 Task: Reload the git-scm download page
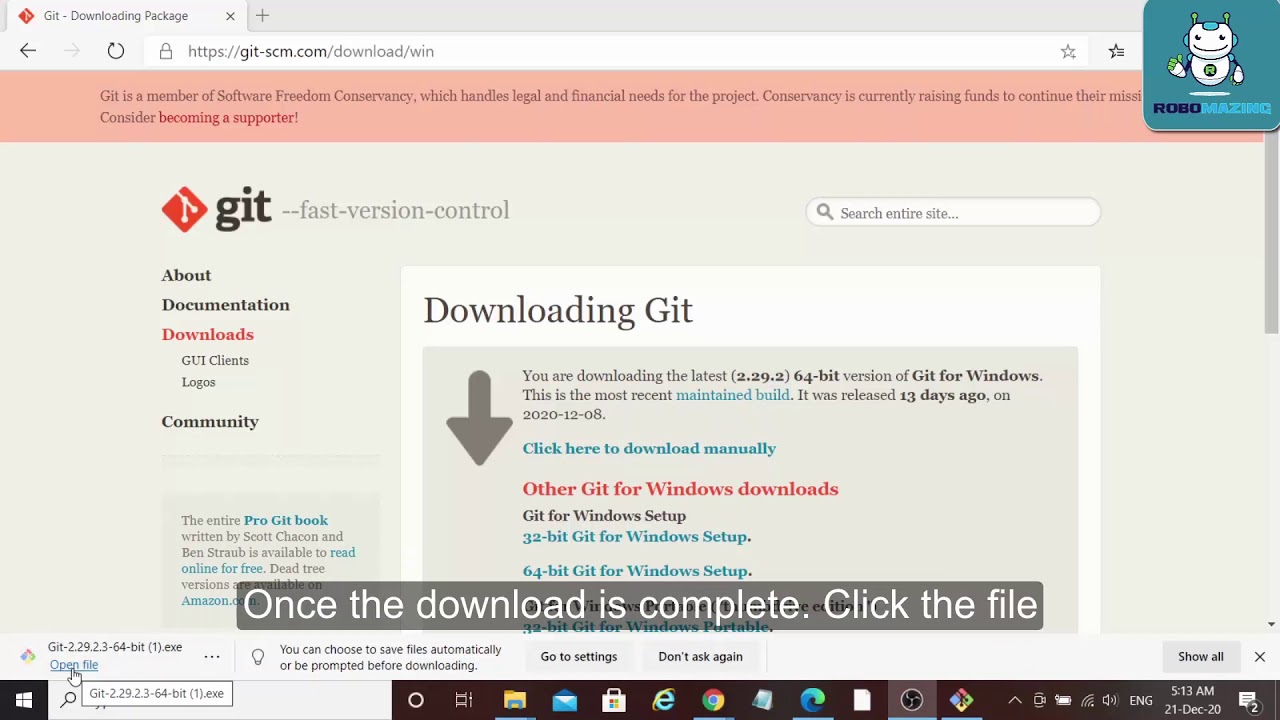pos(116,51)
